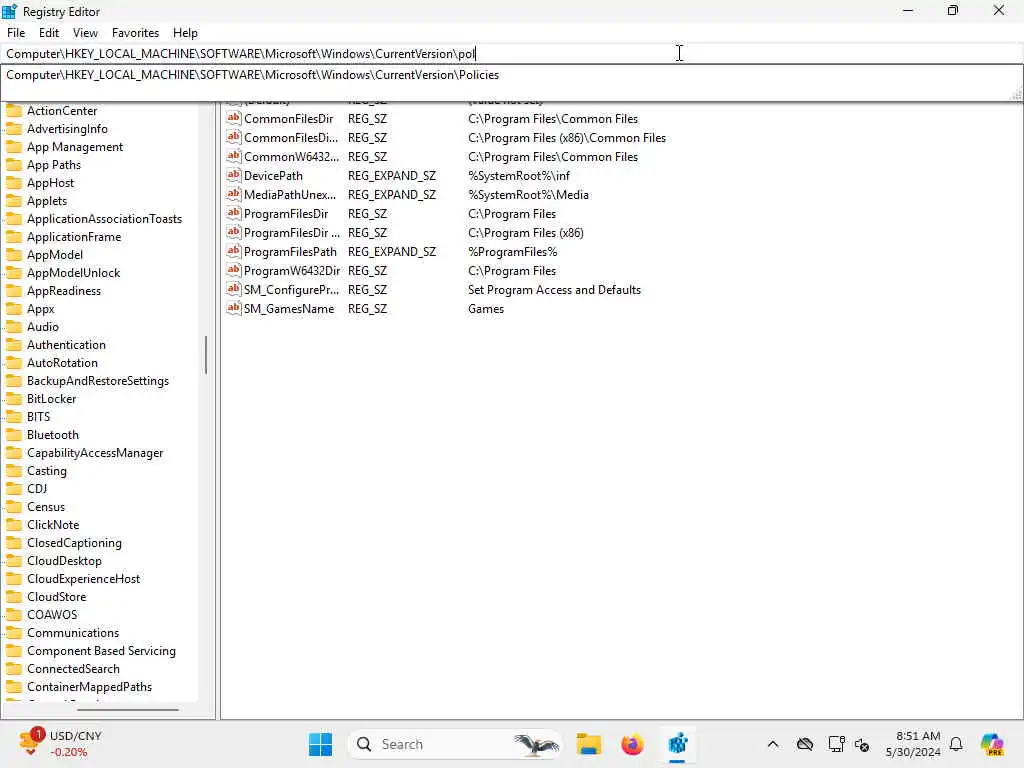Select the AutoRotation key

coord(62,362)
